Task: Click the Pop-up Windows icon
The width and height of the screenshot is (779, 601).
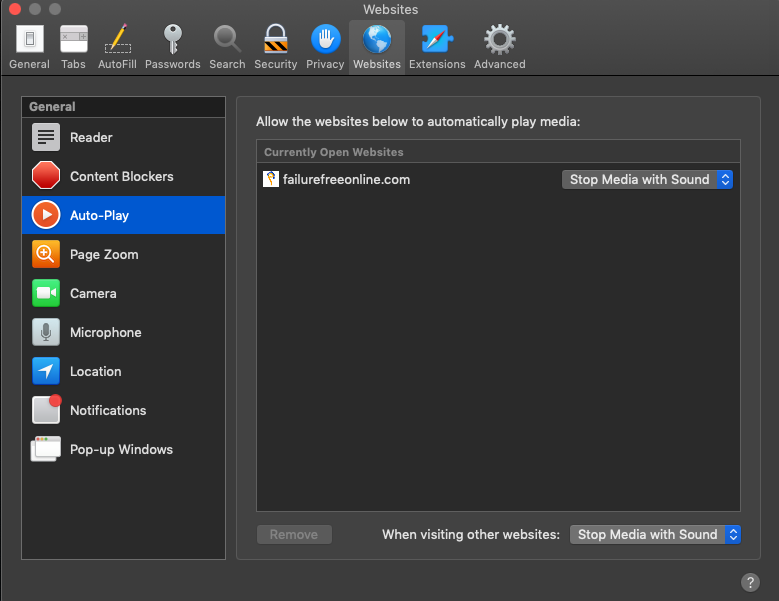Action: point(46,449)
